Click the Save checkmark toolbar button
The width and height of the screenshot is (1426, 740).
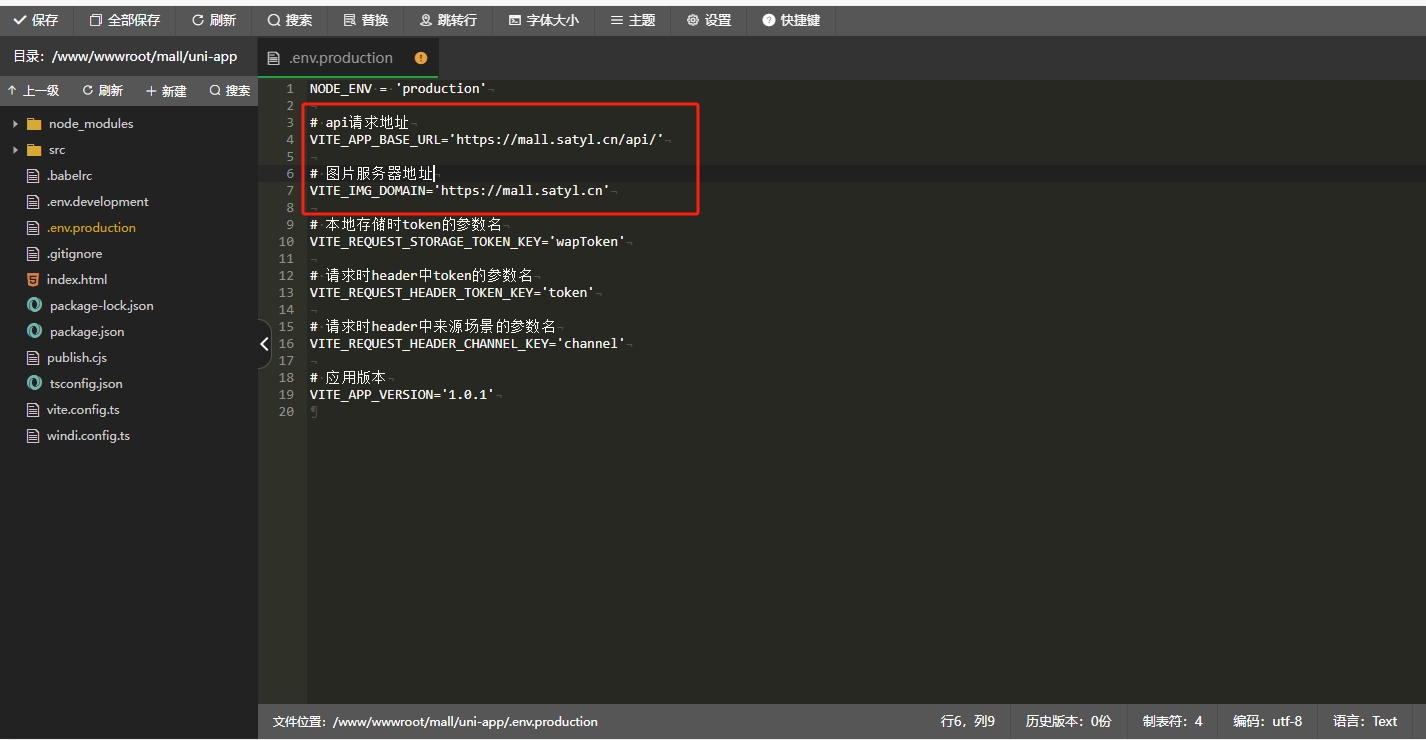36,20
